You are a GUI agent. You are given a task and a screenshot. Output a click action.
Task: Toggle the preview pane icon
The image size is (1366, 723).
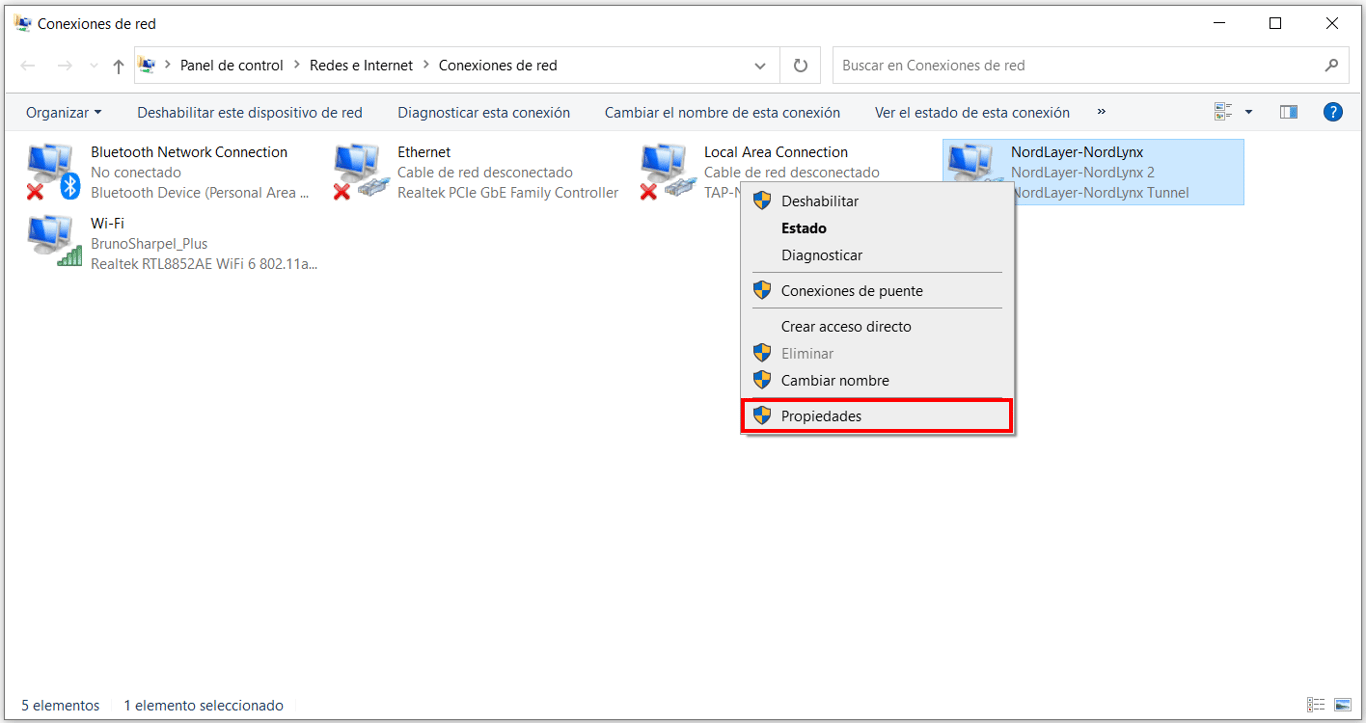point(1288,112)
